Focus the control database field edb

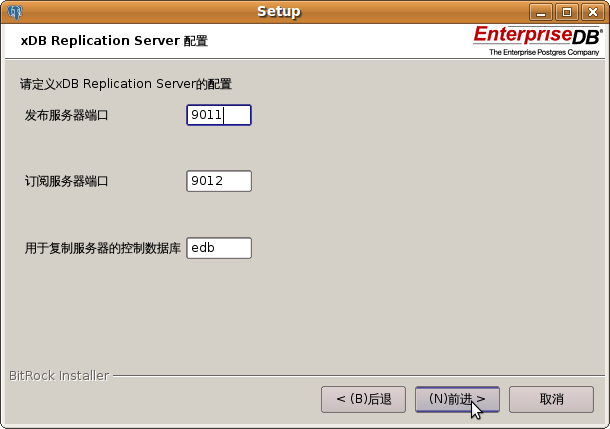[x=219, y=248]
